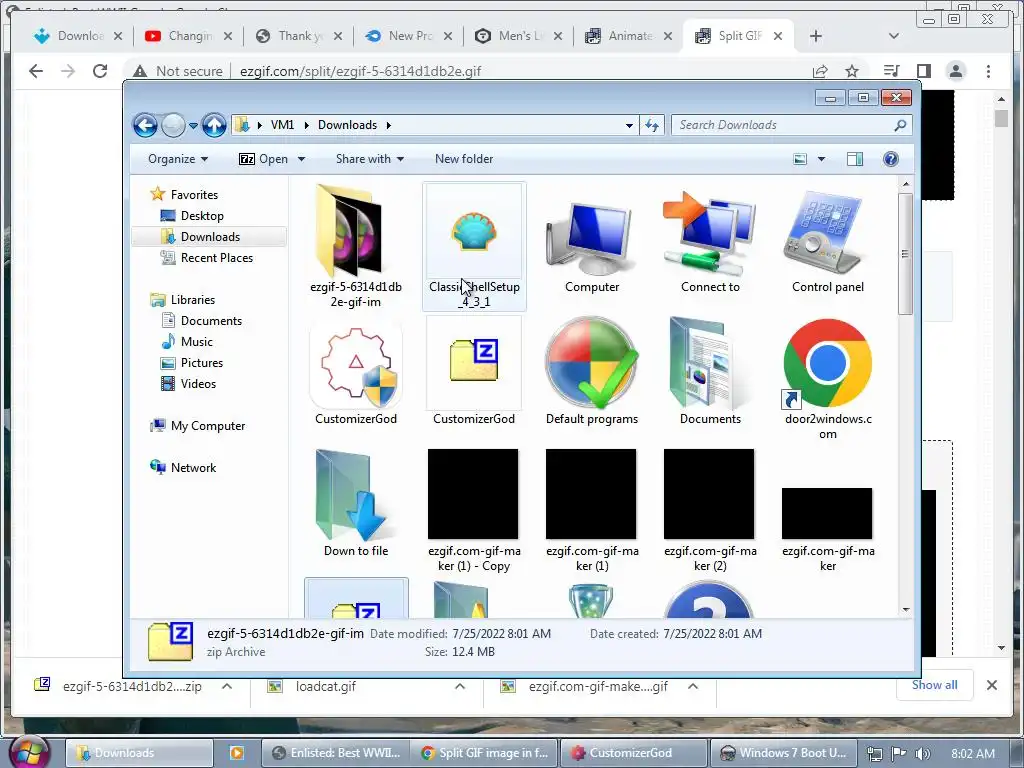Screen dimensions: 1024x768
Task: Toggle the preview pane button
Action: tap(854, 159)
